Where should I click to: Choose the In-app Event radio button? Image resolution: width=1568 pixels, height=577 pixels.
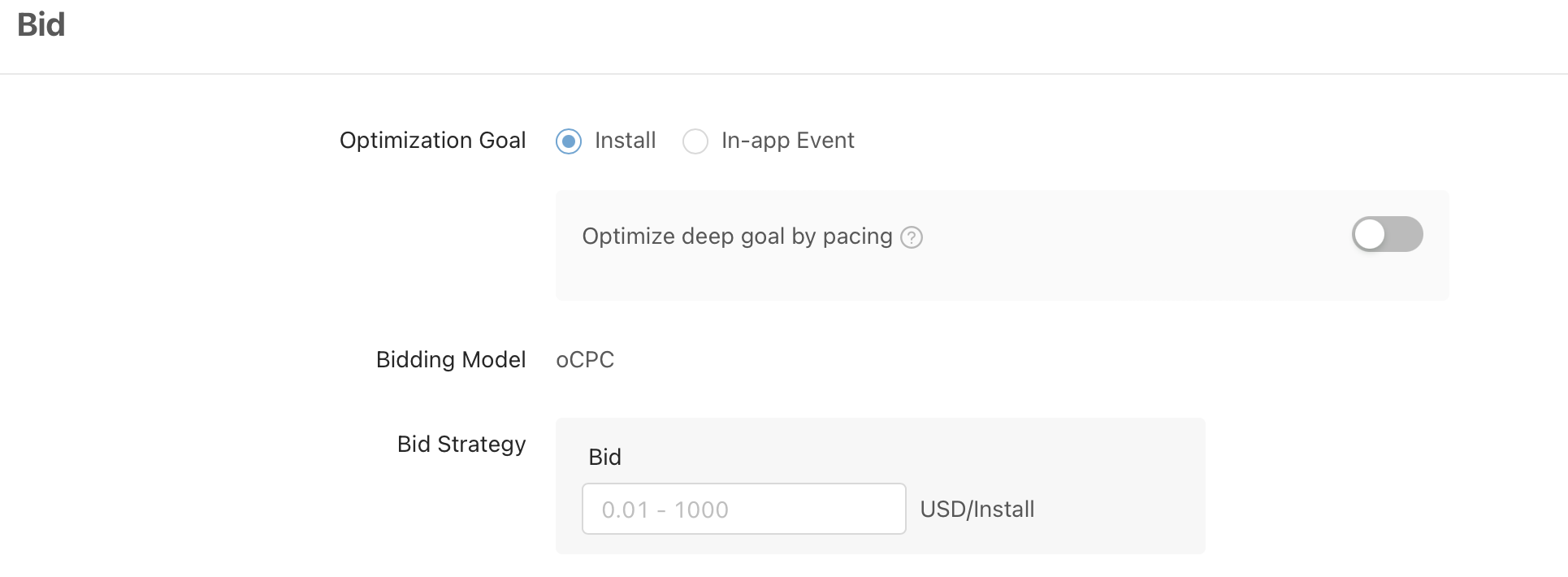point(695,141)
